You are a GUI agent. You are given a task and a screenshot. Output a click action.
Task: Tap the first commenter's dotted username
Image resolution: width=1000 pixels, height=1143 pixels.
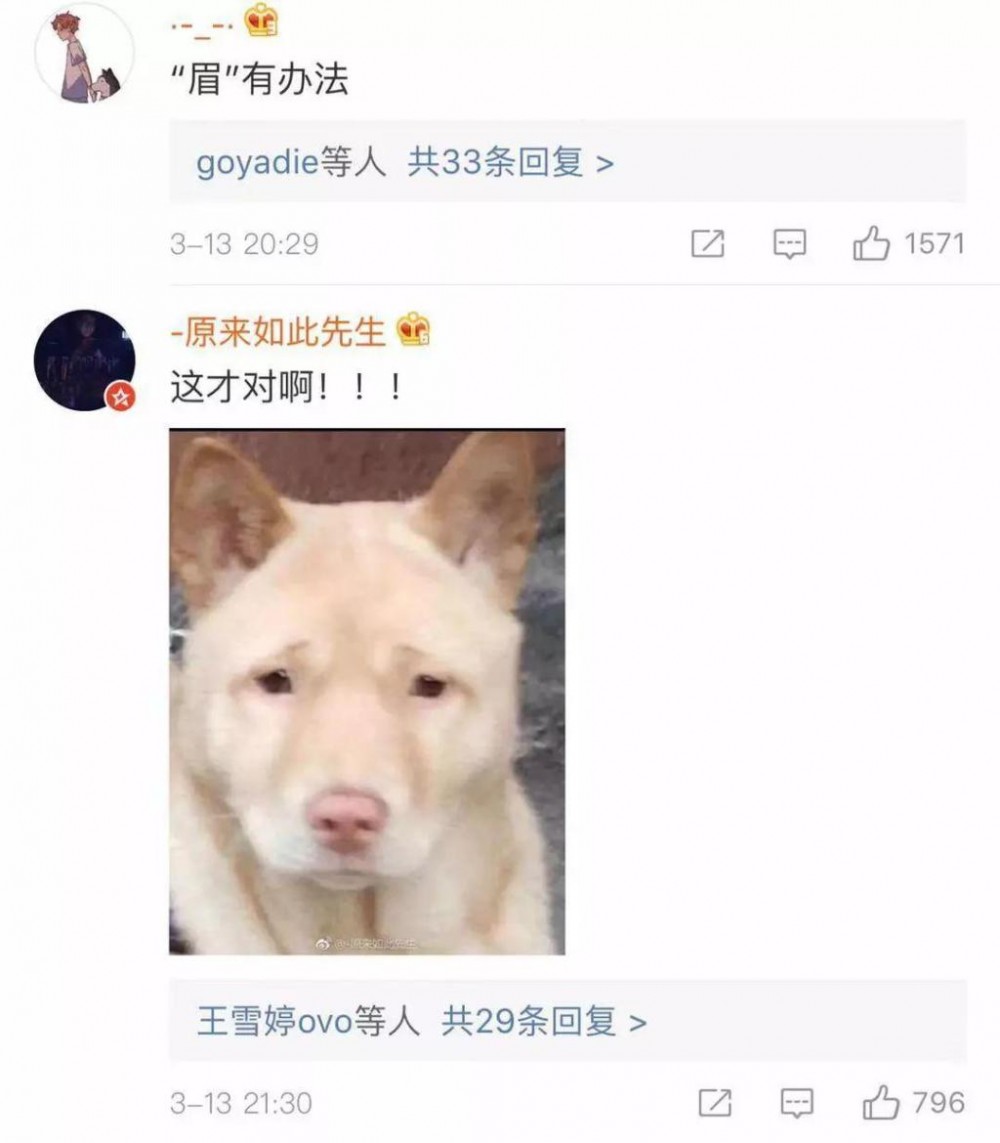click(202, 27)
